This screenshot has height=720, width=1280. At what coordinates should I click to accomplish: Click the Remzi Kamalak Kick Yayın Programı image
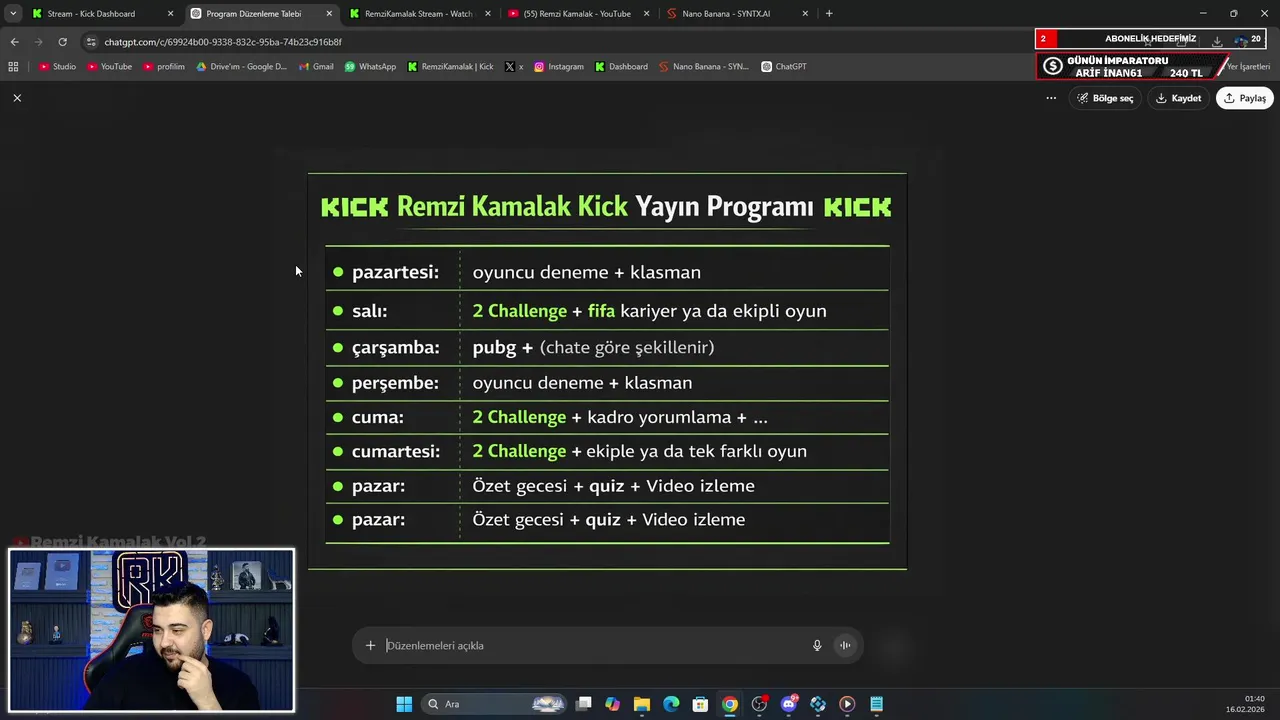point(607,371)
